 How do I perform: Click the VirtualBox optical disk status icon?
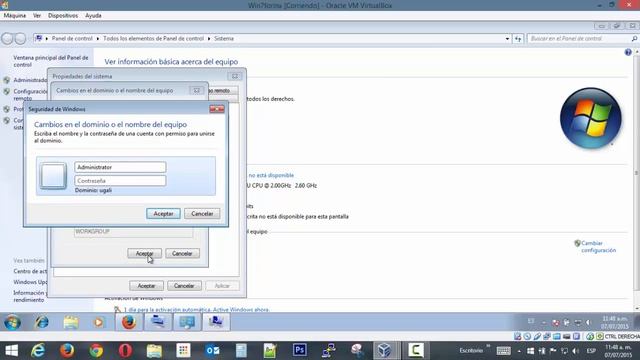527,336
